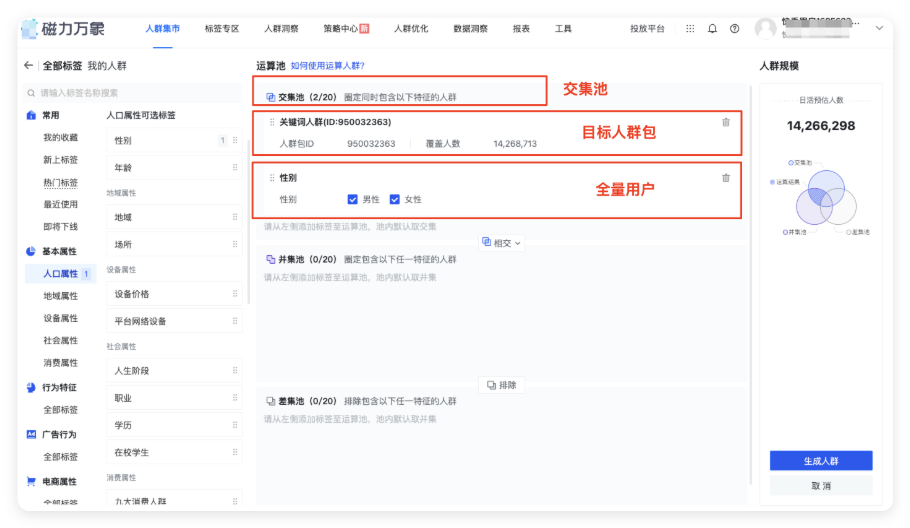
Task: Click 取消 button
Action: 821,486
